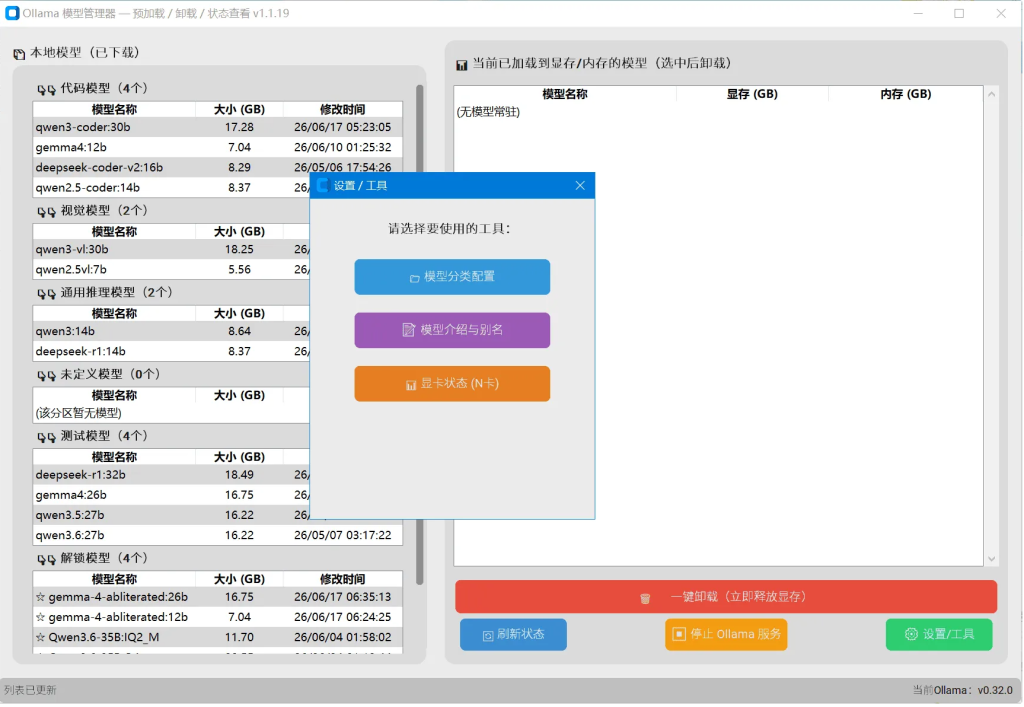The height and width of the screenshot is (707, 1024).
Task: Click the note icon on 模型介绍与别名 button
Action: click(408, 330)
